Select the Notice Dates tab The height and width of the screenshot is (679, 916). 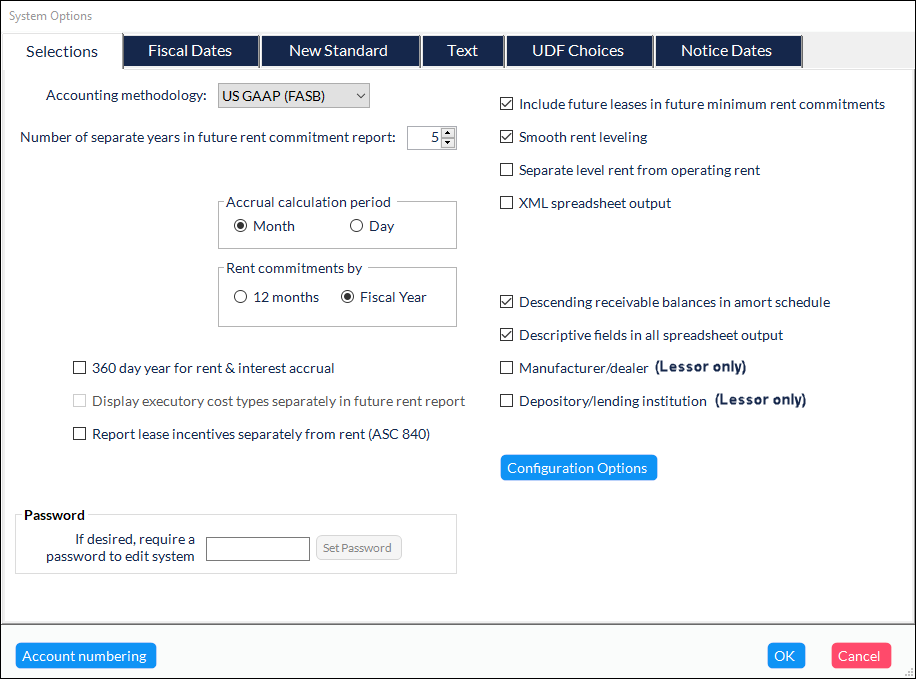point(726,51)
